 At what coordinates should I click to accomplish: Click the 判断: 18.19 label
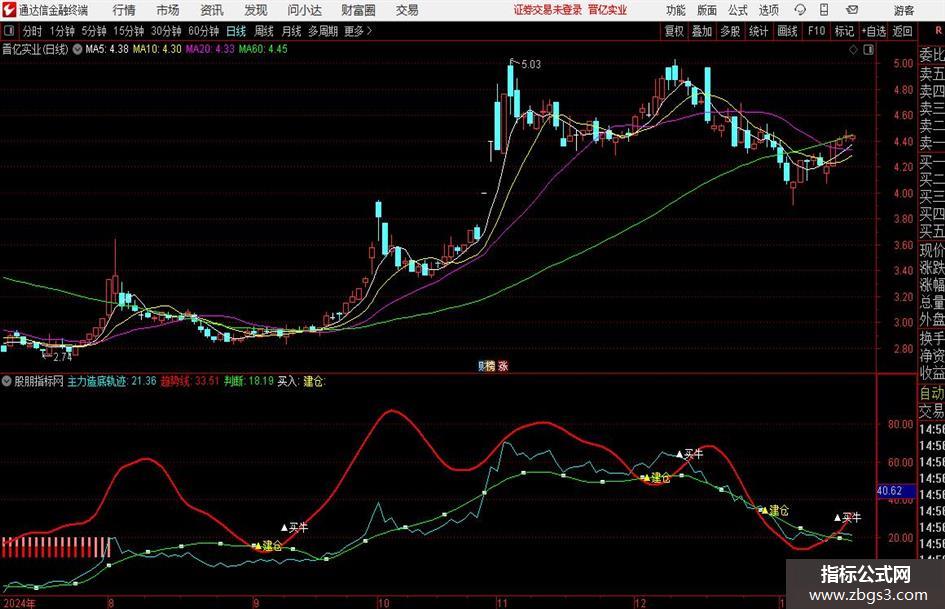[x=249, y=381]
